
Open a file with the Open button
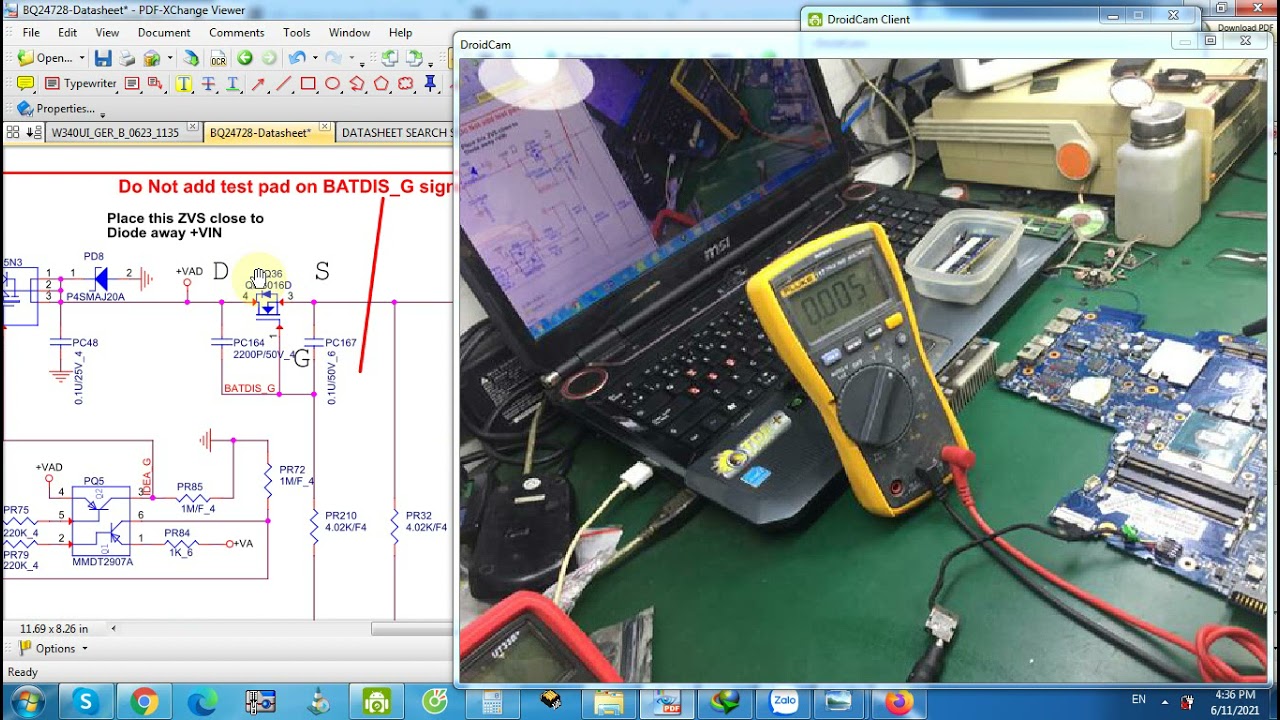click(x=44, y=58)
